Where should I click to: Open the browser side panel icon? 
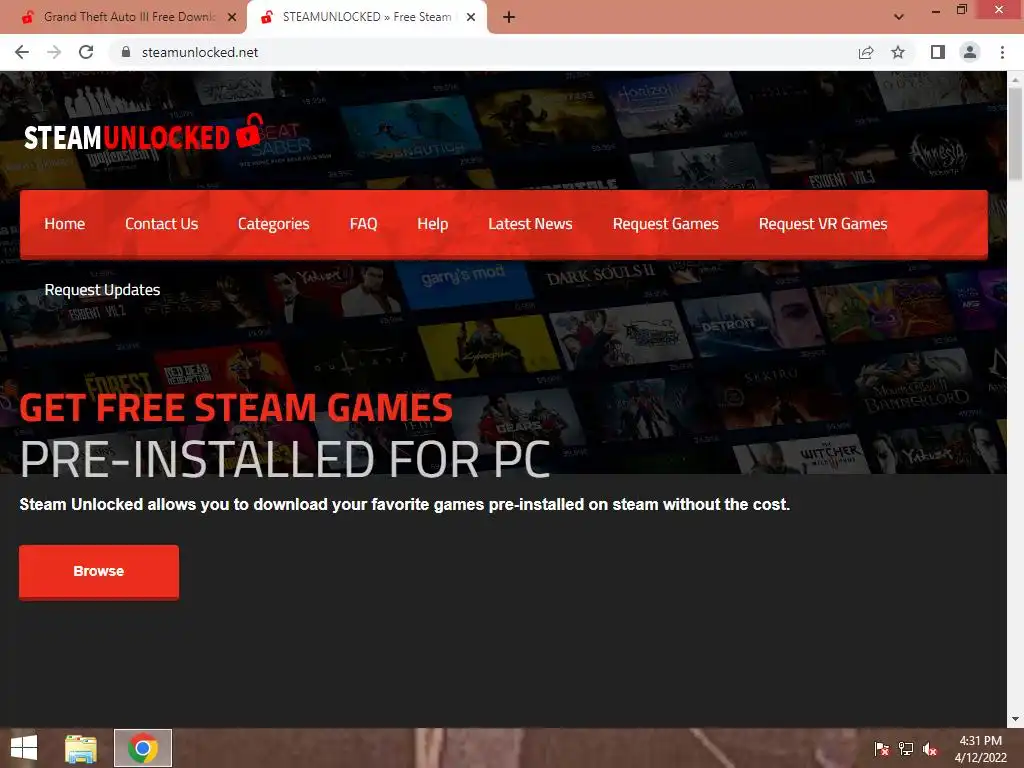point(938,52)
